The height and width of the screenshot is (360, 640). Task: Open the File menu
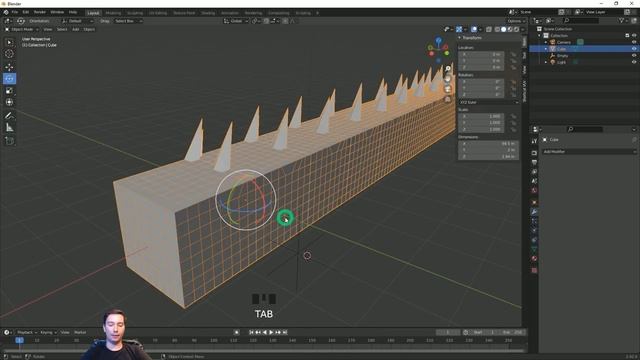(x=15, y=12)
